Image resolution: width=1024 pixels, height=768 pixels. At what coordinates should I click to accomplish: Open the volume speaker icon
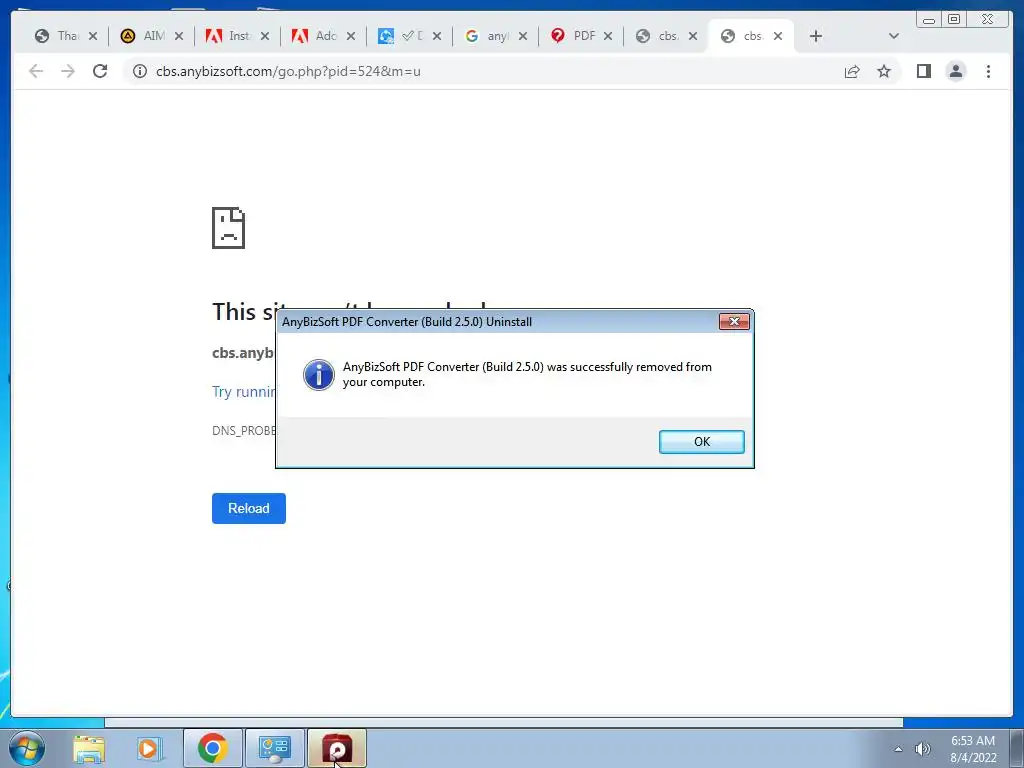(923, 749)
